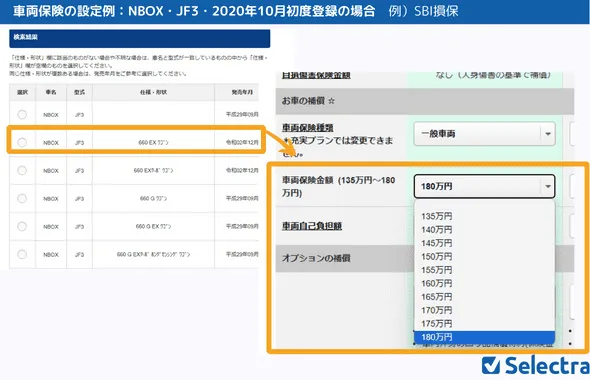Click the 型式 column header
The width and height of the screenshot is (590, 380).
(79, 92)
